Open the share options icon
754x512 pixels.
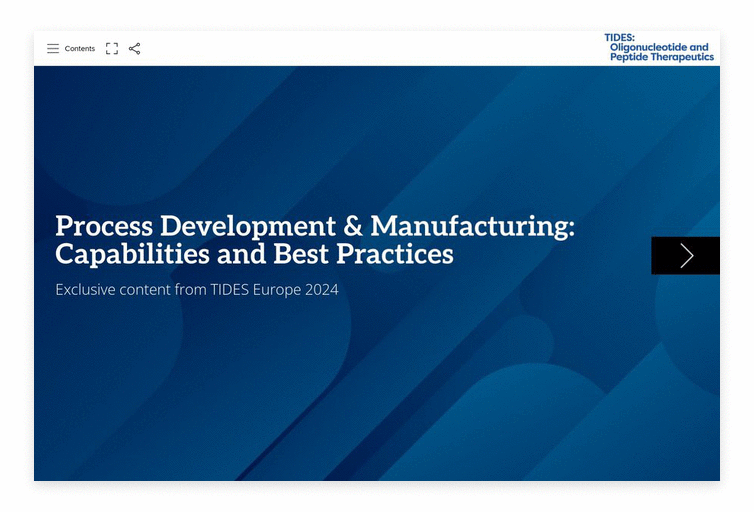[x=135, y=48]
